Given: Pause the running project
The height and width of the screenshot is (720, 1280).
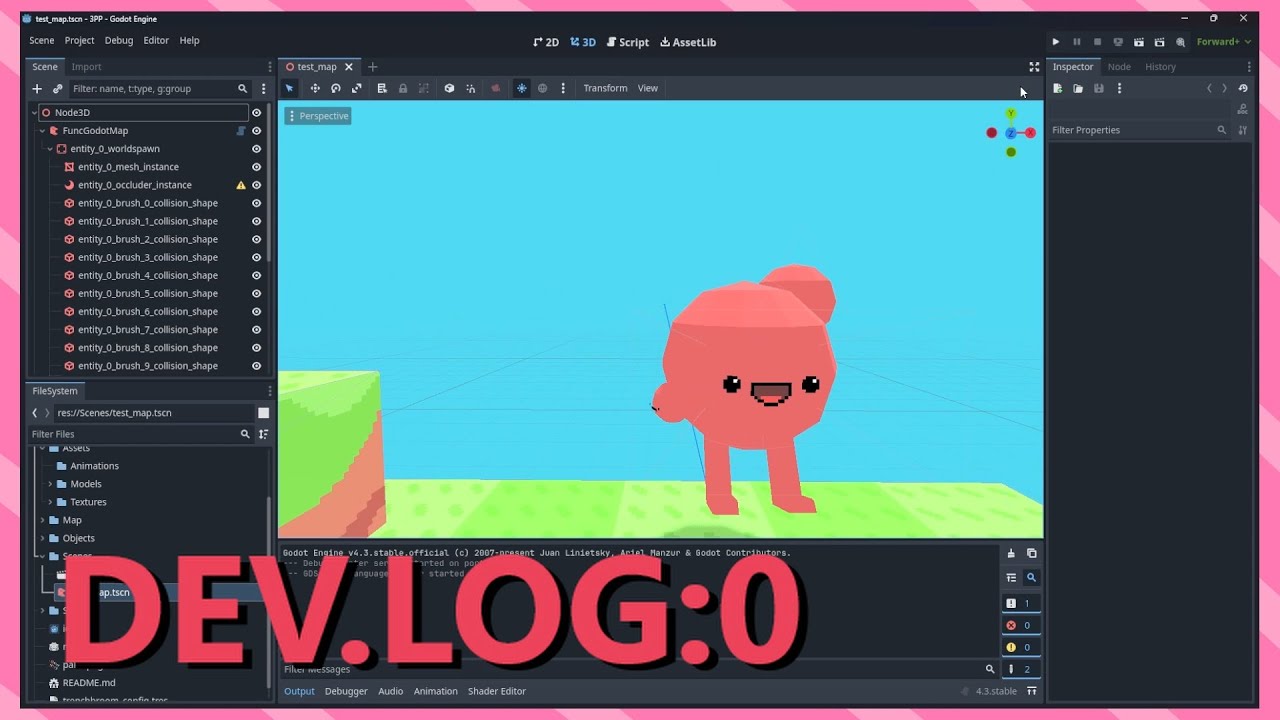Looking at the screenshot, I should pos(1077,42).
